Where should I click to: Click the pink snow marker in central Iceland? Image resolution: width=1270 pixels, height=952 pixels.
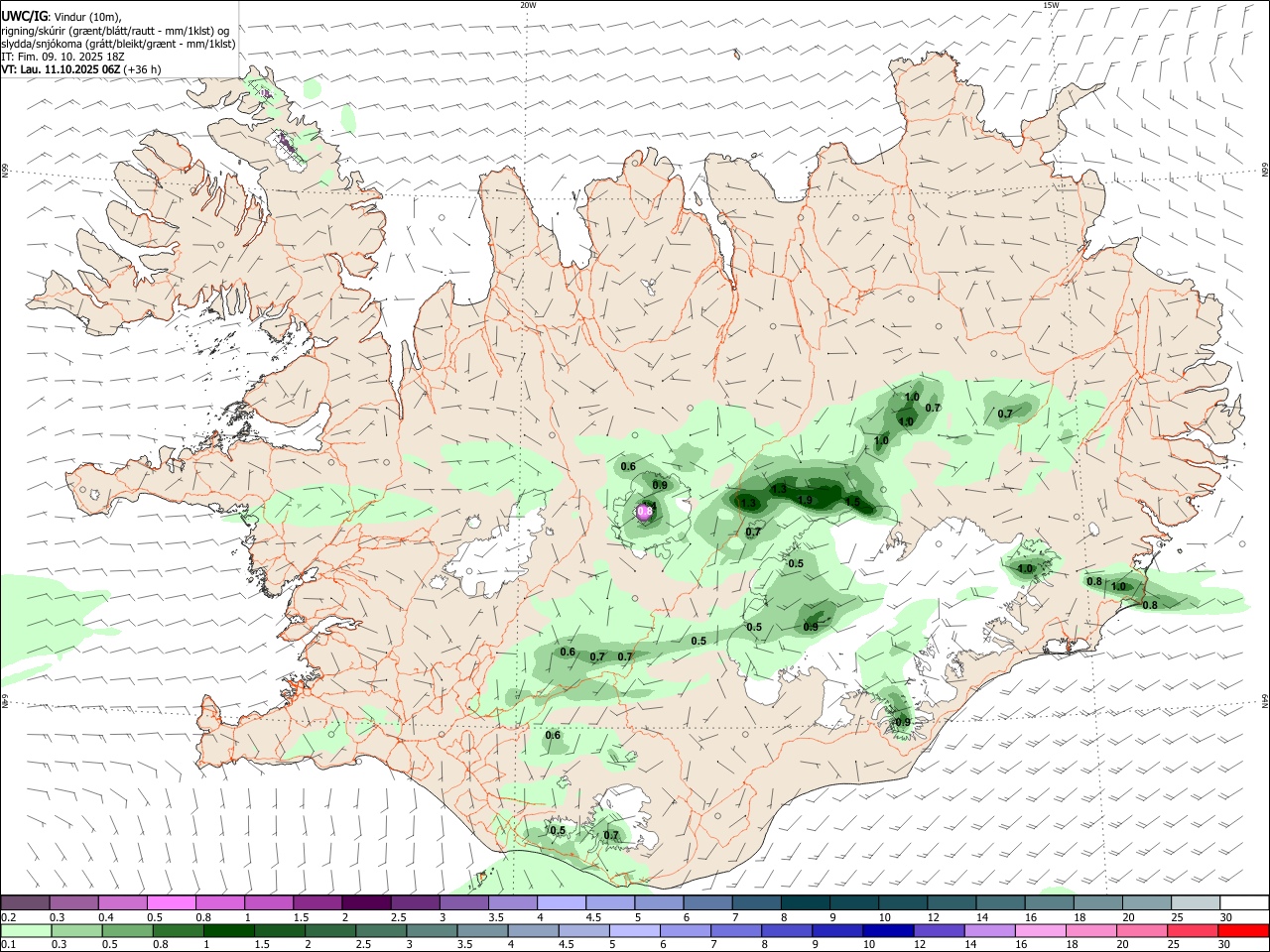pyautogui.click(x=645, y=512)
